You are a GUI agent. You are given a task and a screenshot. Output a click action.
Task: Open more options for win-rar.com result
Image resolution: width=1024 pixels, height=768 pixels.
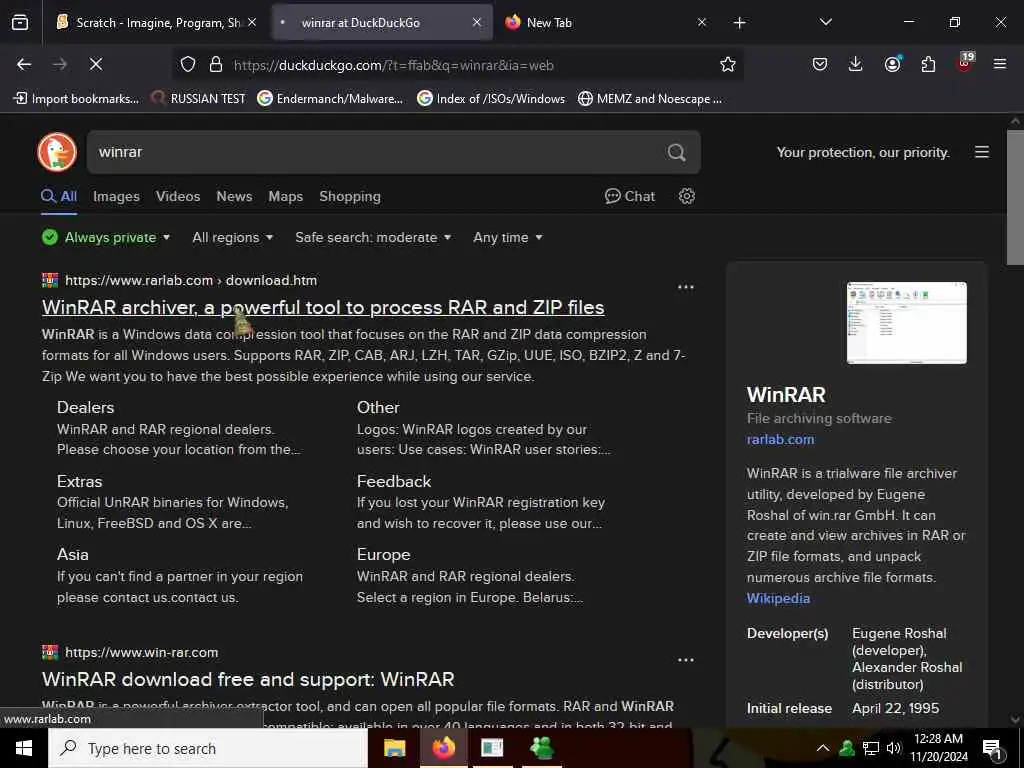click(686, 660)
